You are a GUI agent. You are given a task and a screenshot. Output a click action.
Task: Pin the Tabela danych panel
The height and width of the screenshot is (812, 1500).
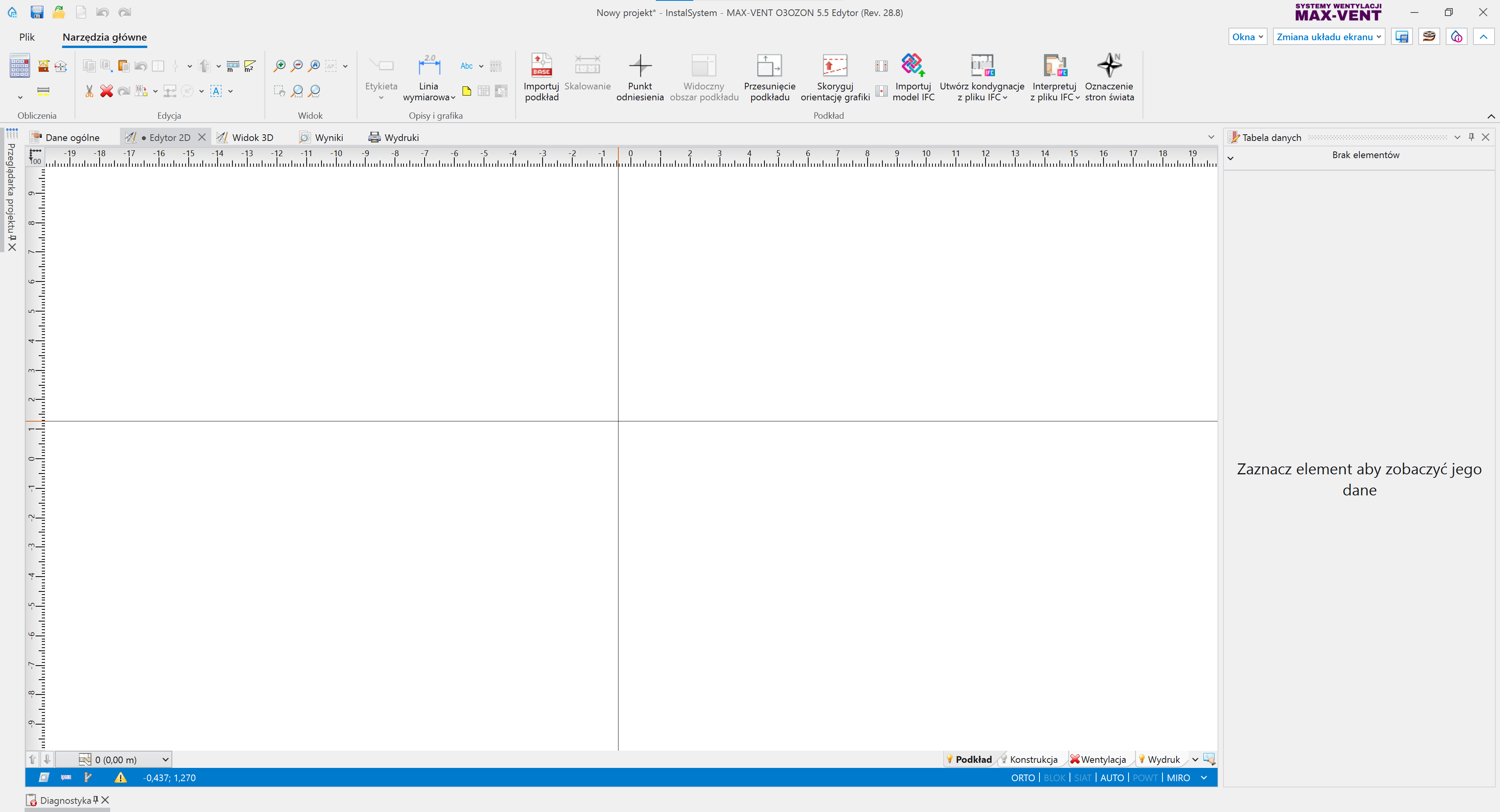1471,137
